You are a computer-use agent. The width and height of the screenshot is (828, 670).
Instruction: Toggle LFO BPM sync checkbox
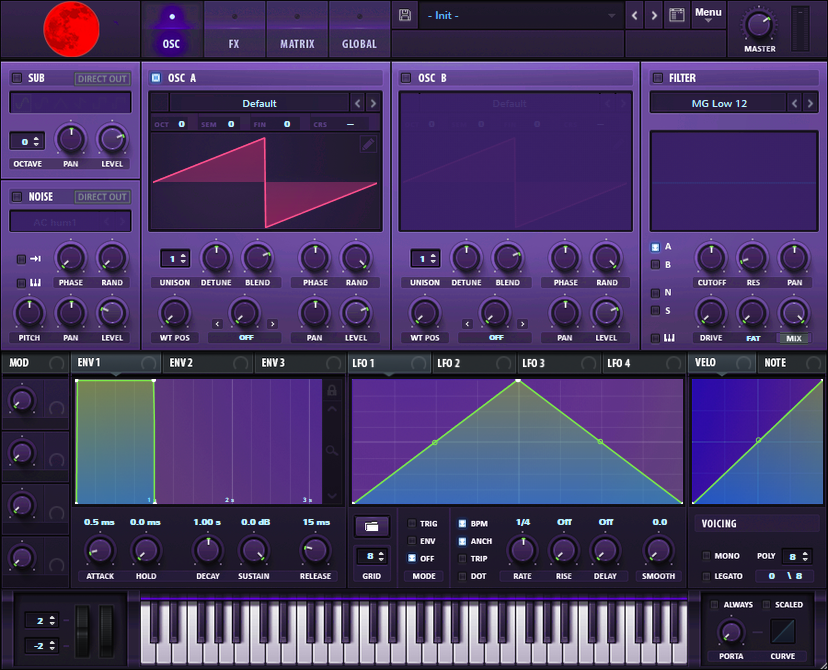pyautogui.click(x=462, y=524)
